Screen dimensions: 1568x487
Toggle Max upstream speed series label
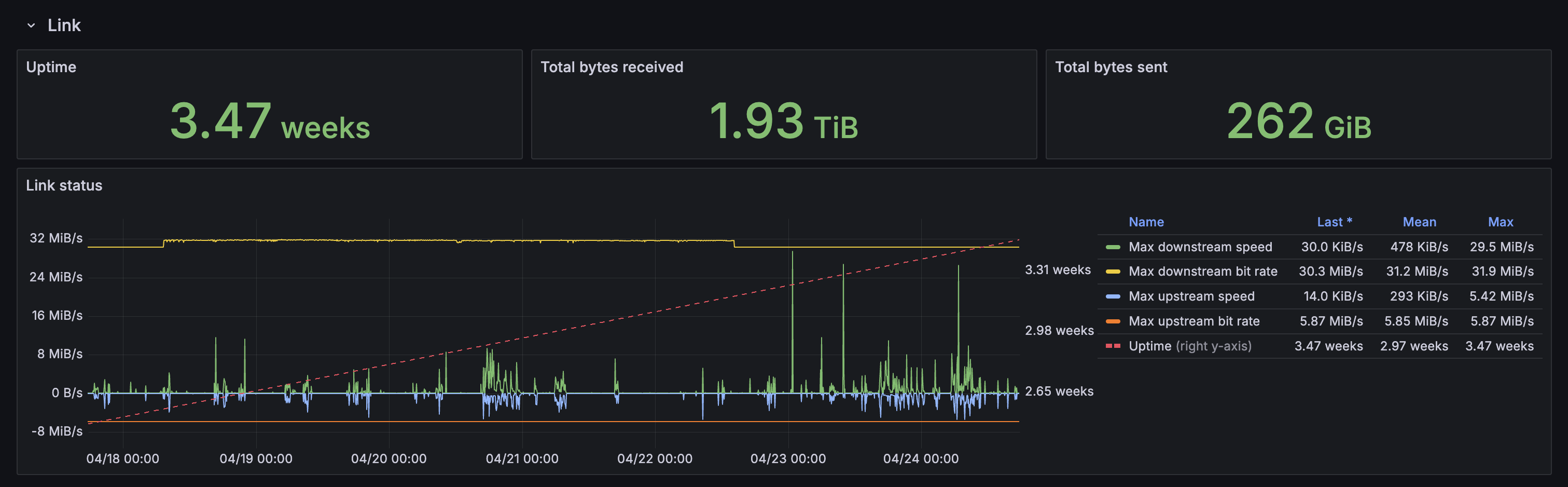1191,296
